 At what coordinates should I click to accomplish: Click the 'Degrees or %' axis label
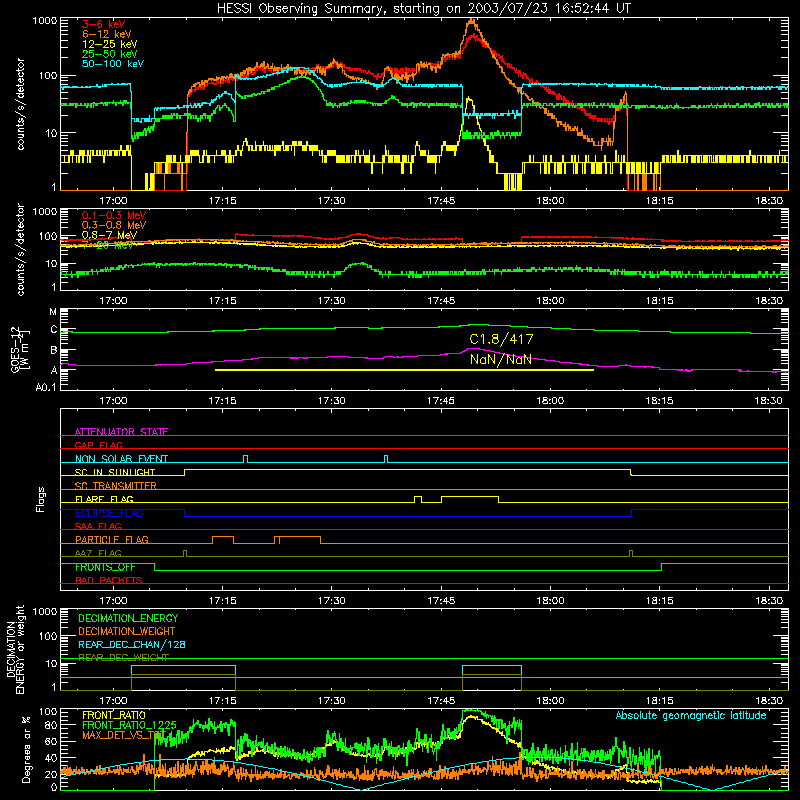tap(27, 749)
